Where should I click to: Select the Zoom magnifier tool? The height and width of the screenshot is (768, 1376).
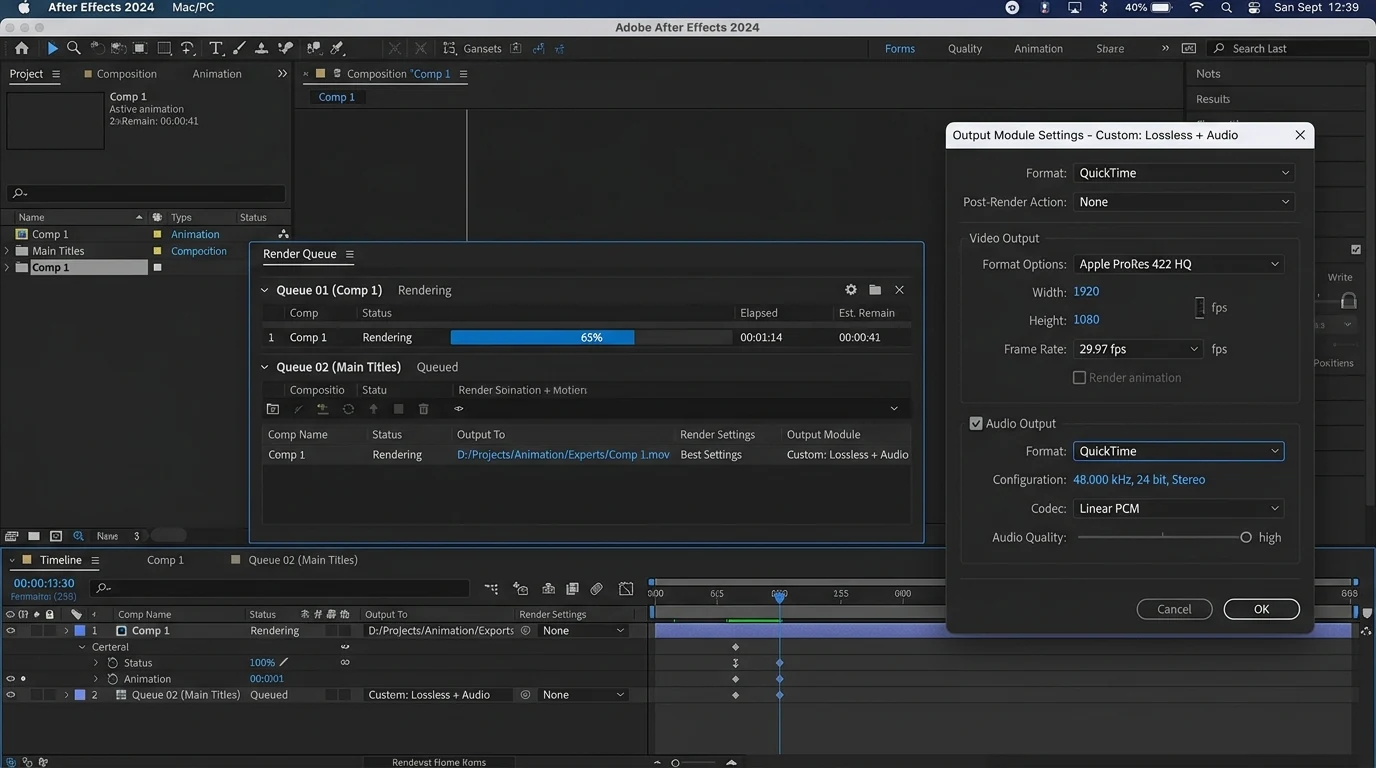point(74,48)
